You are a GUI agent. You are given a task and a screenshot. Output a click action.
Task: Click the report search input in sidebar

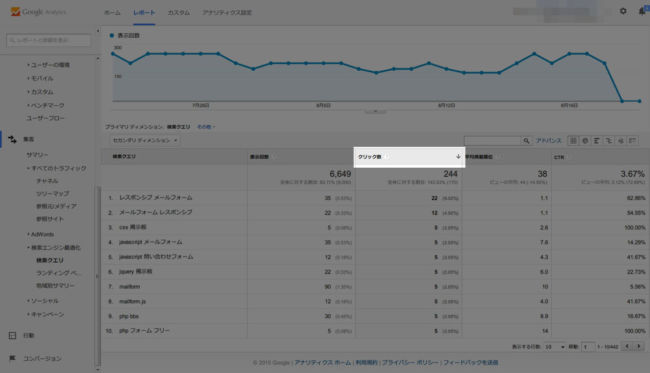click(x=49, y=40)
